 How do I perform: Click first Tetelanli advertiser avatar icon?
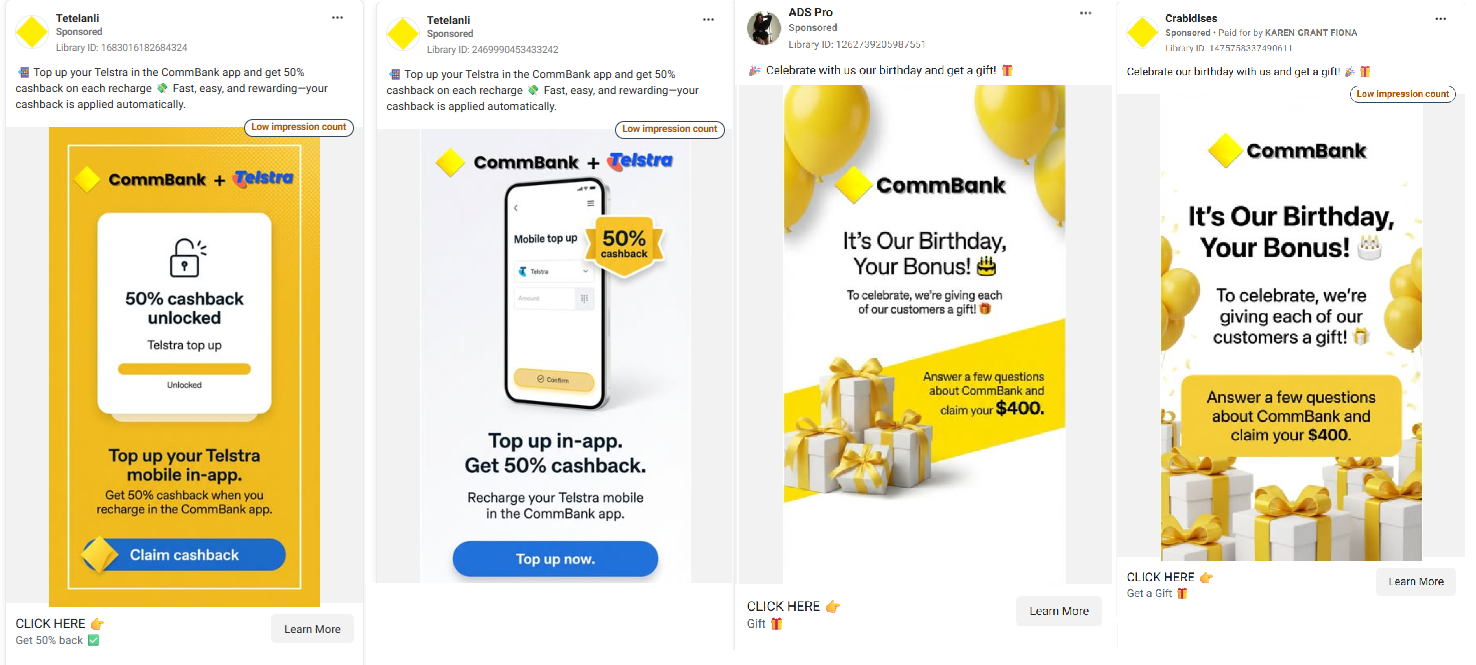32,32
